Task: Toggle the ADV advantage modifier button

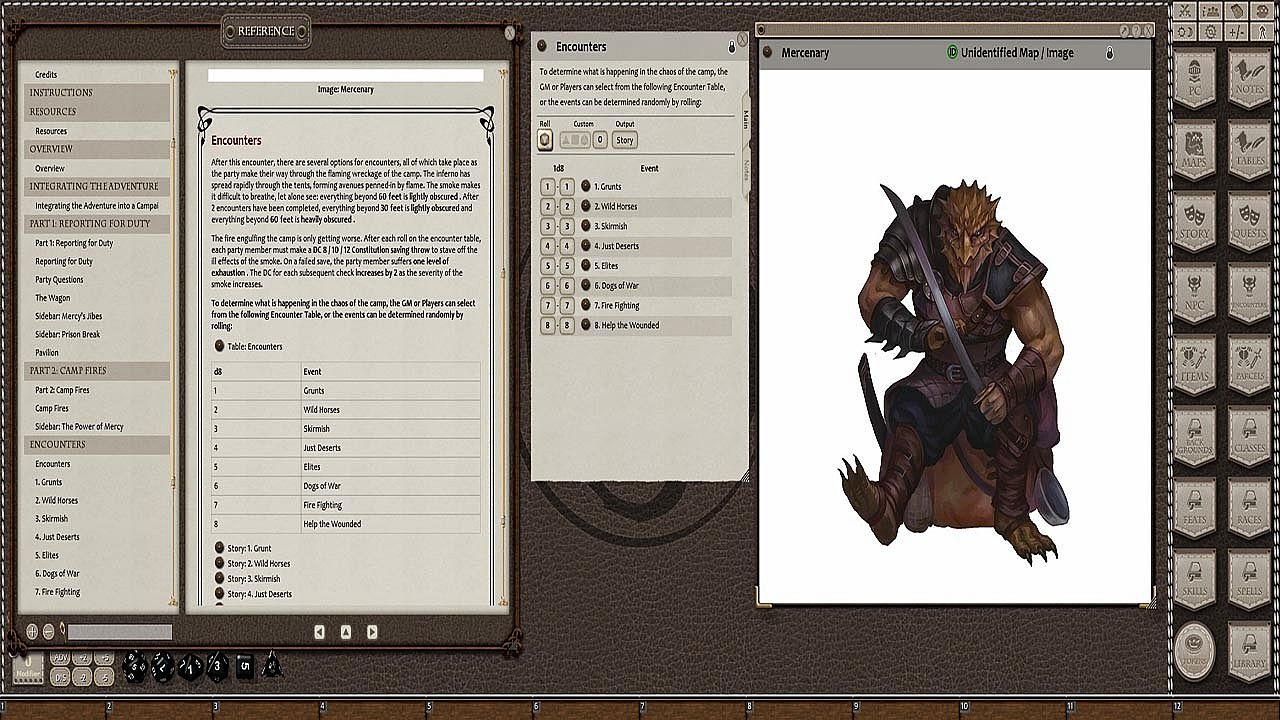Action: [60, 658]
